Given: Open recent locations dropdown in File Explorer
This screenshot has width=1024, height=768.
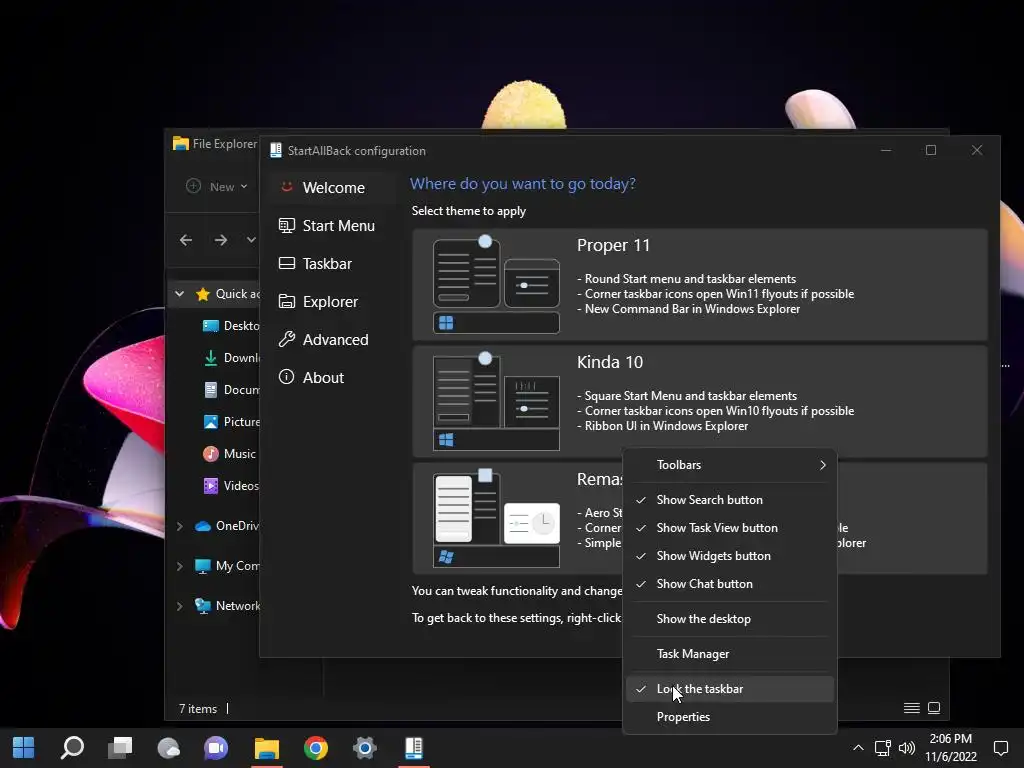Looking at the screenshot, I should pyautogui.click(x=251, y=240).
